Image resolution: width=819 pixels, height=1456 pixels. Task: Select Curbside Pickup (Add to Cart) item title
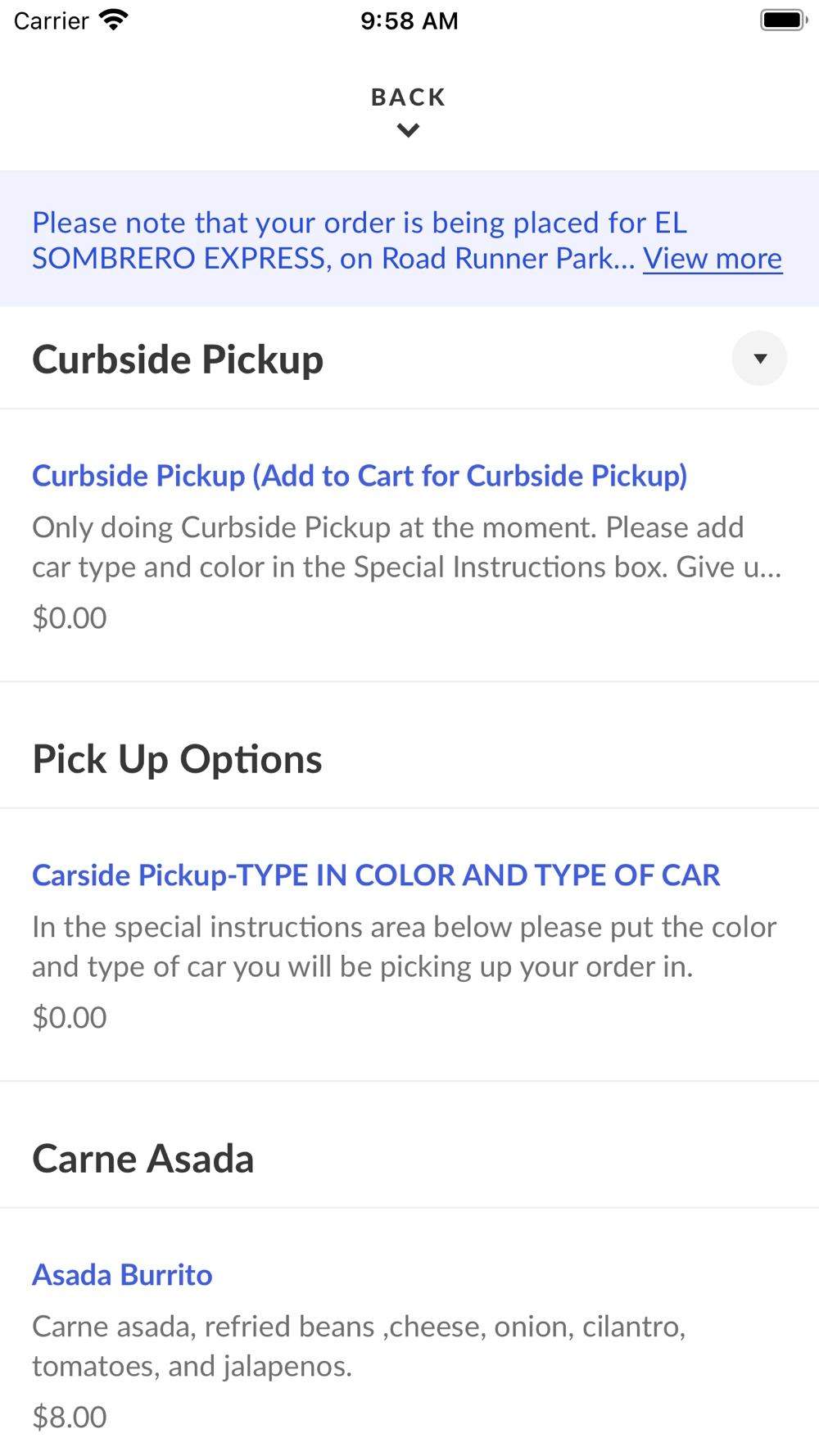360,476
